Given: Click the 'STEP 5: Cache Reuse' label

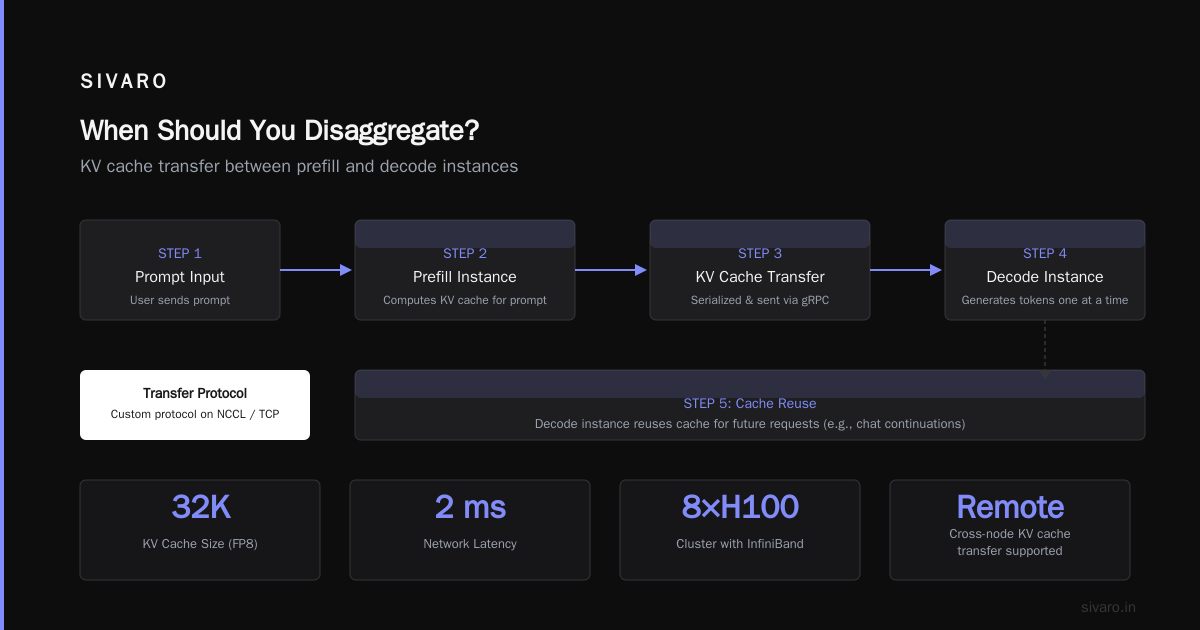Looking at the screenshot, I should point(750,403).
